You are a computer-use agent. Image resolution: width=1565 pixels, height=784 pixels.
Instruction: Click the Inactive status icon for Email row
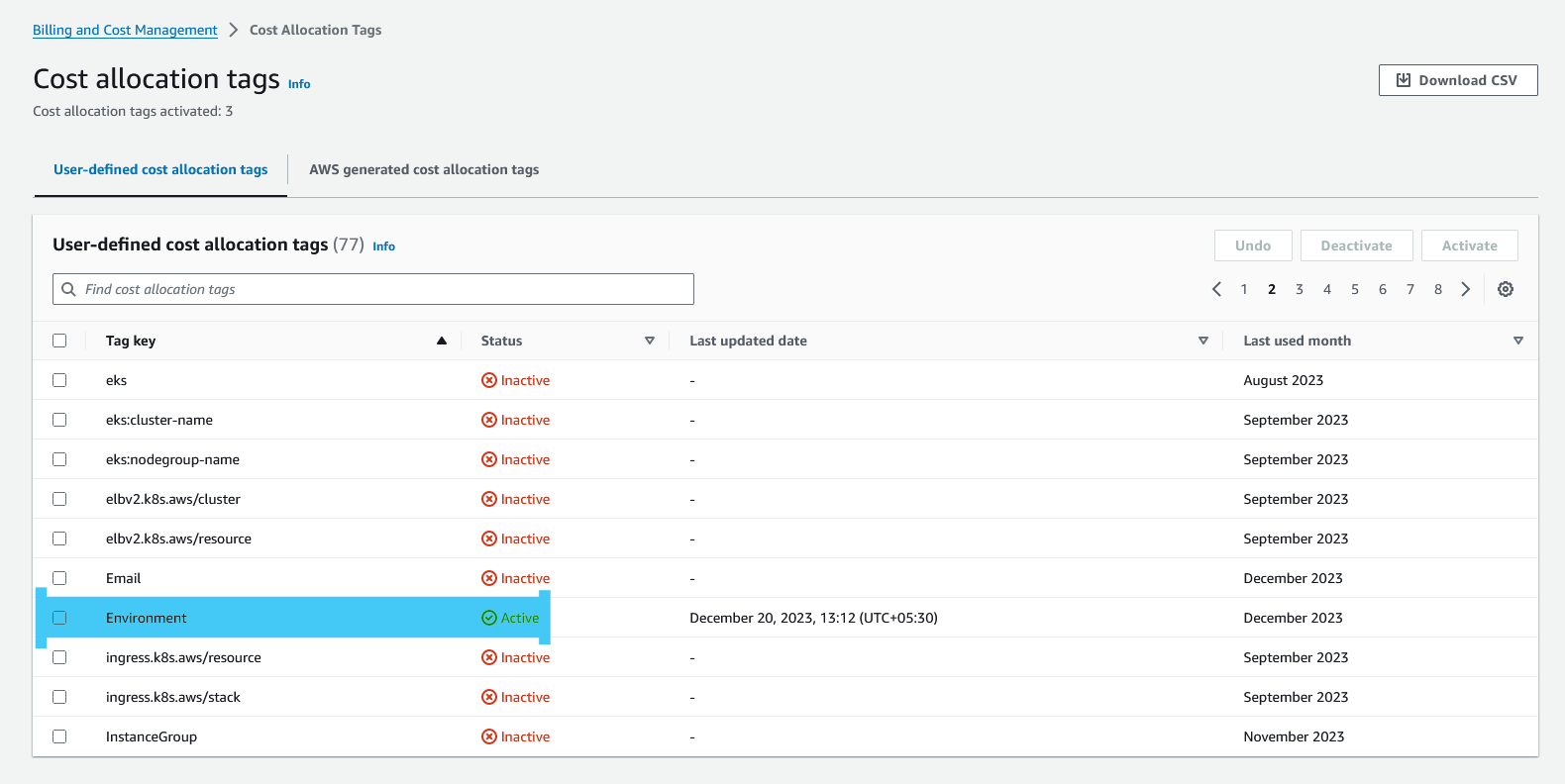(x=489, y=578)
